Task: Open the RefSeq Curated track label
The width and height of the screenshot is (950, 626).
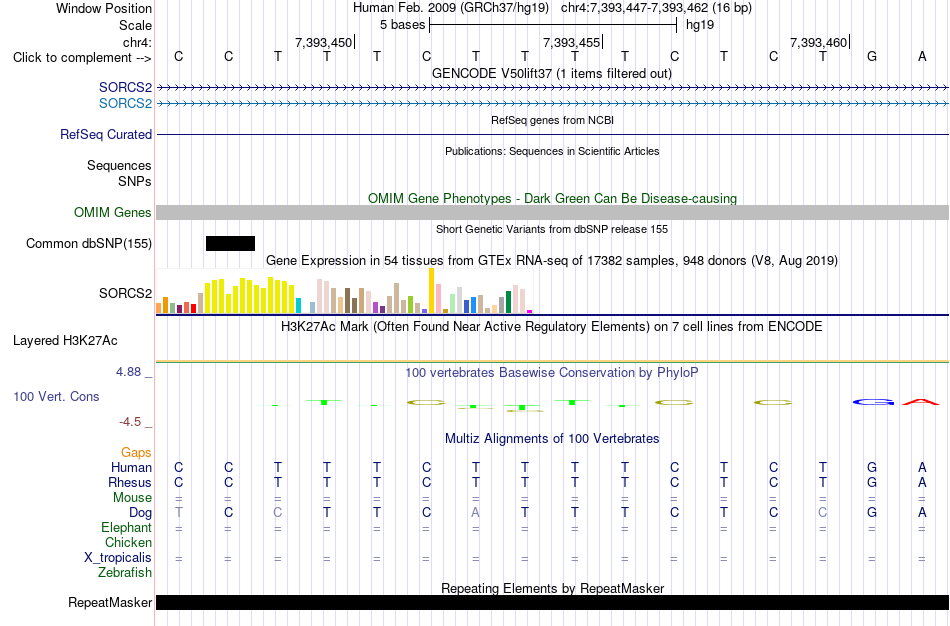Action: click(106, 135)
